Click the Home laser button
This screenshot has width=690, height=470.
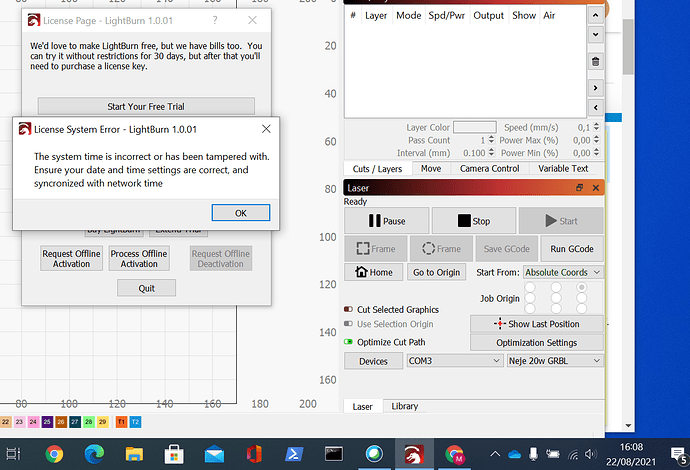pos(374,272)
